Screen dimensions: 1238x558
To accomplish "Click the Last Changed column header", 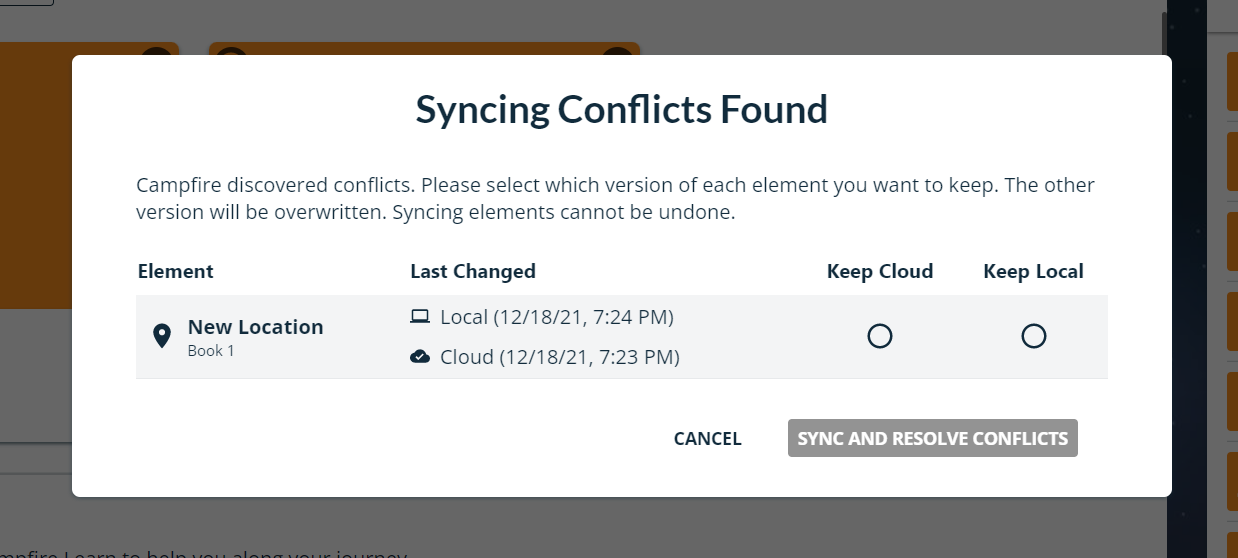I will [x=473, y=271].
